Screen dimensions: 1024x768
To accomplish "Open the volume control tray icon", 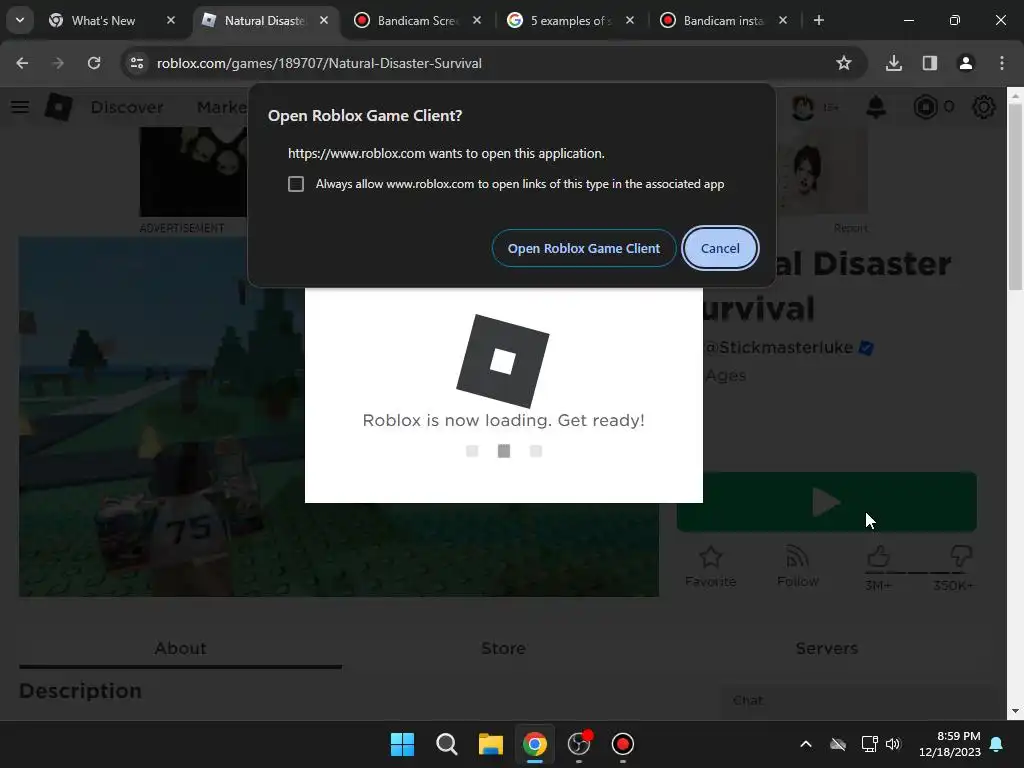I will [x=893, y=744].
